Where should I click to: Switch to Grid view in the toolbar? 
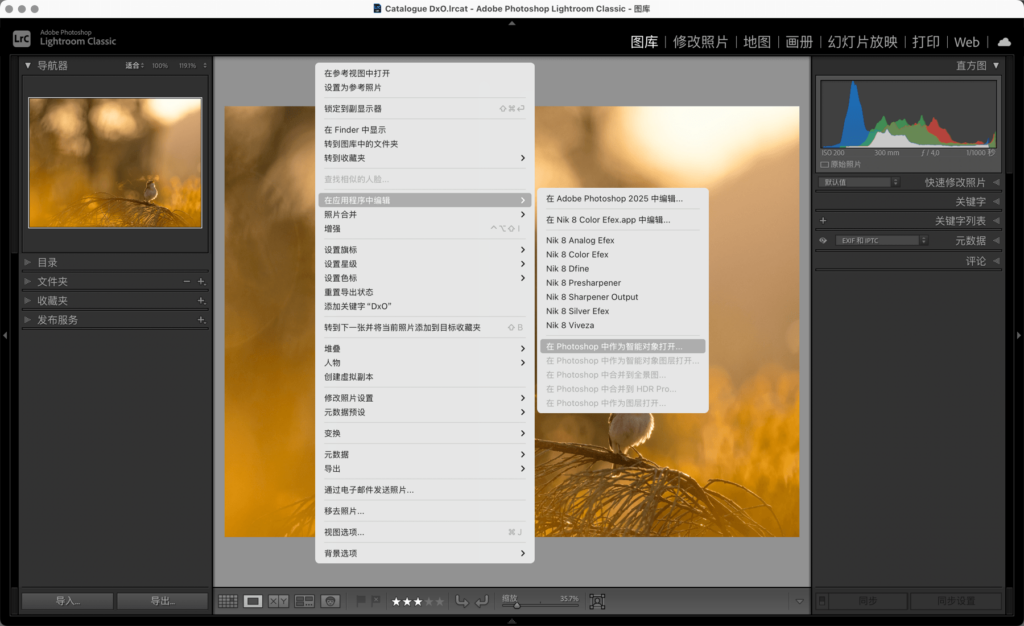227,601
